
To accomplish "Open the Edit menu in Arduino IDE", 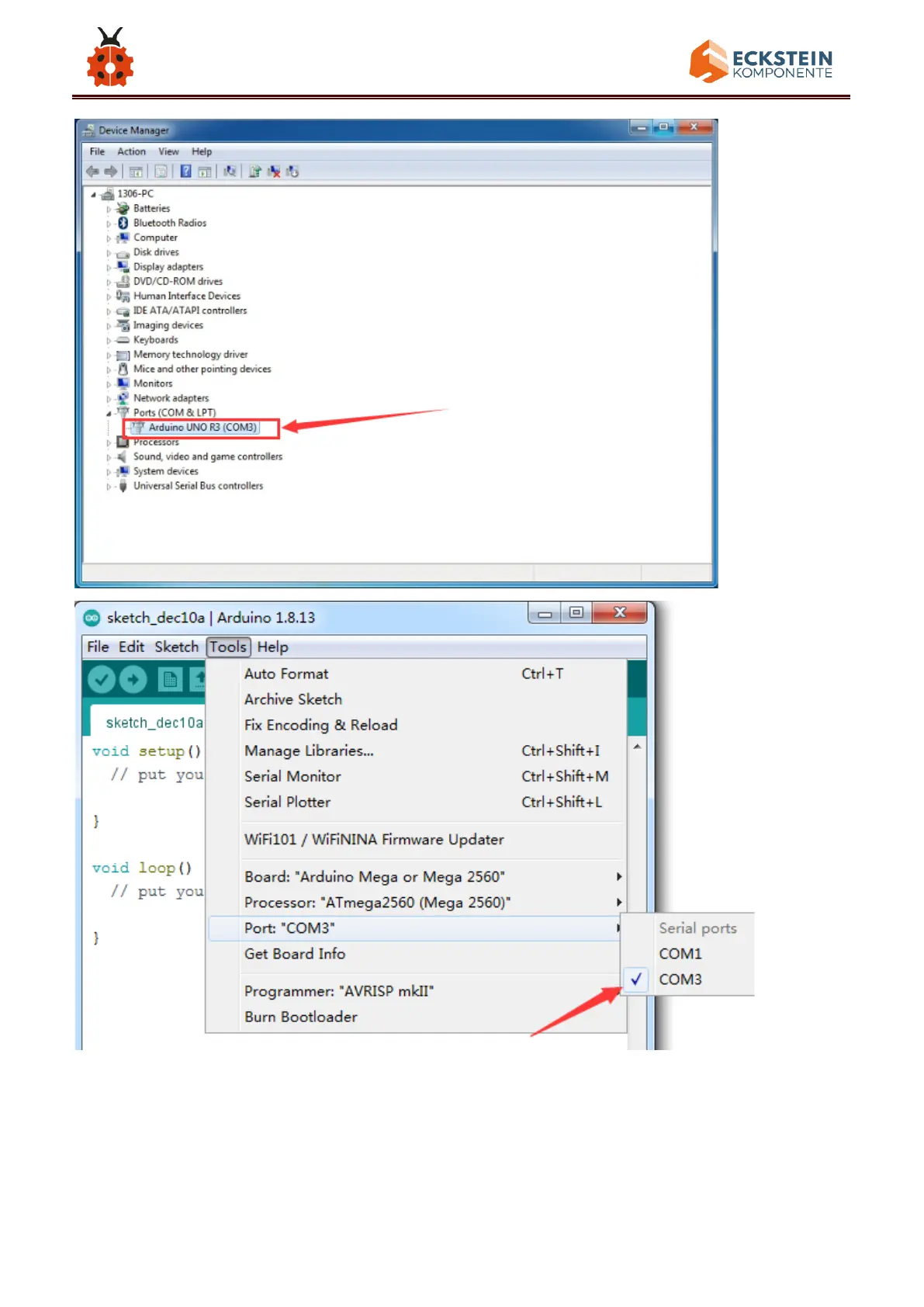I will (x=131, y=647).
